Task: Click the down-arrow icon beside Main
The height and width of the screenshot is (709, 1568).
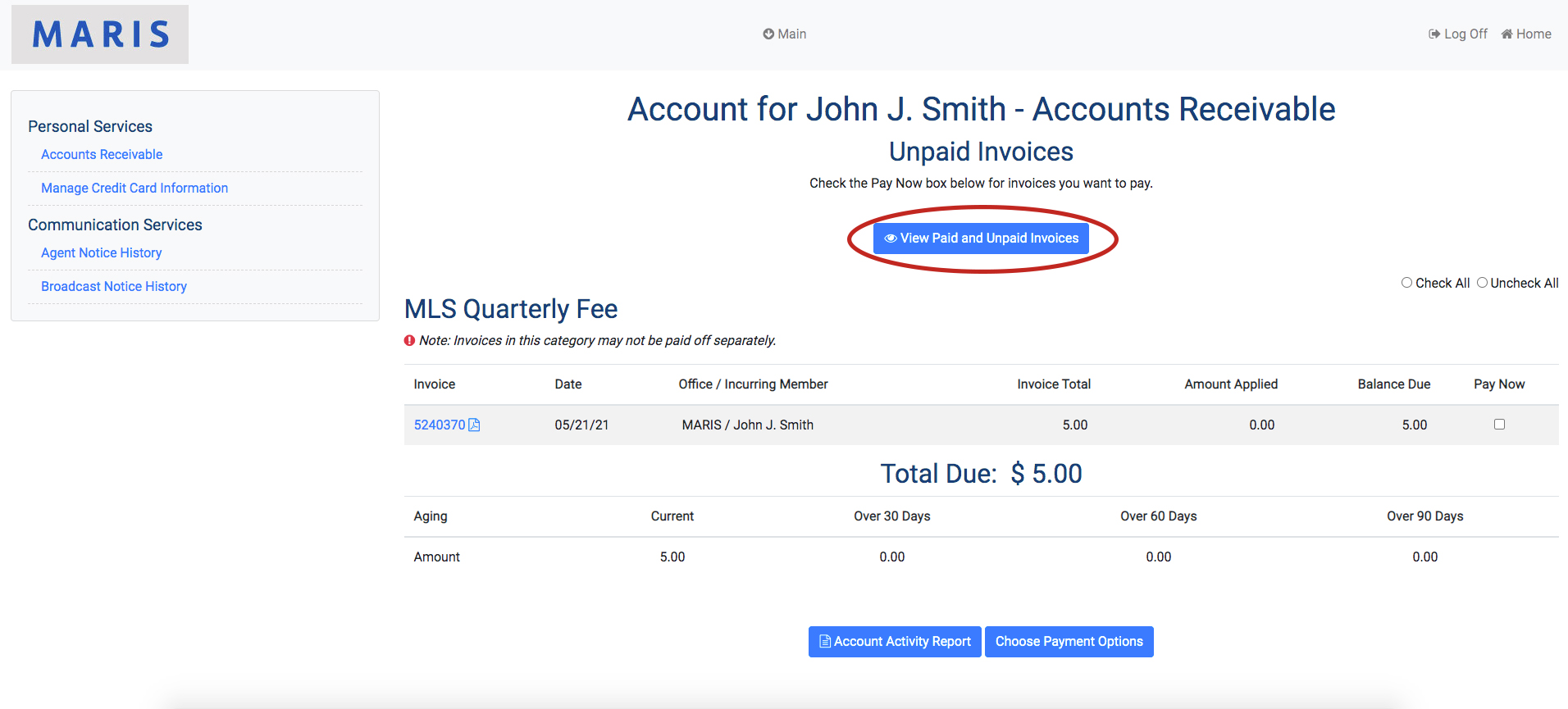Action: [768, 34]
